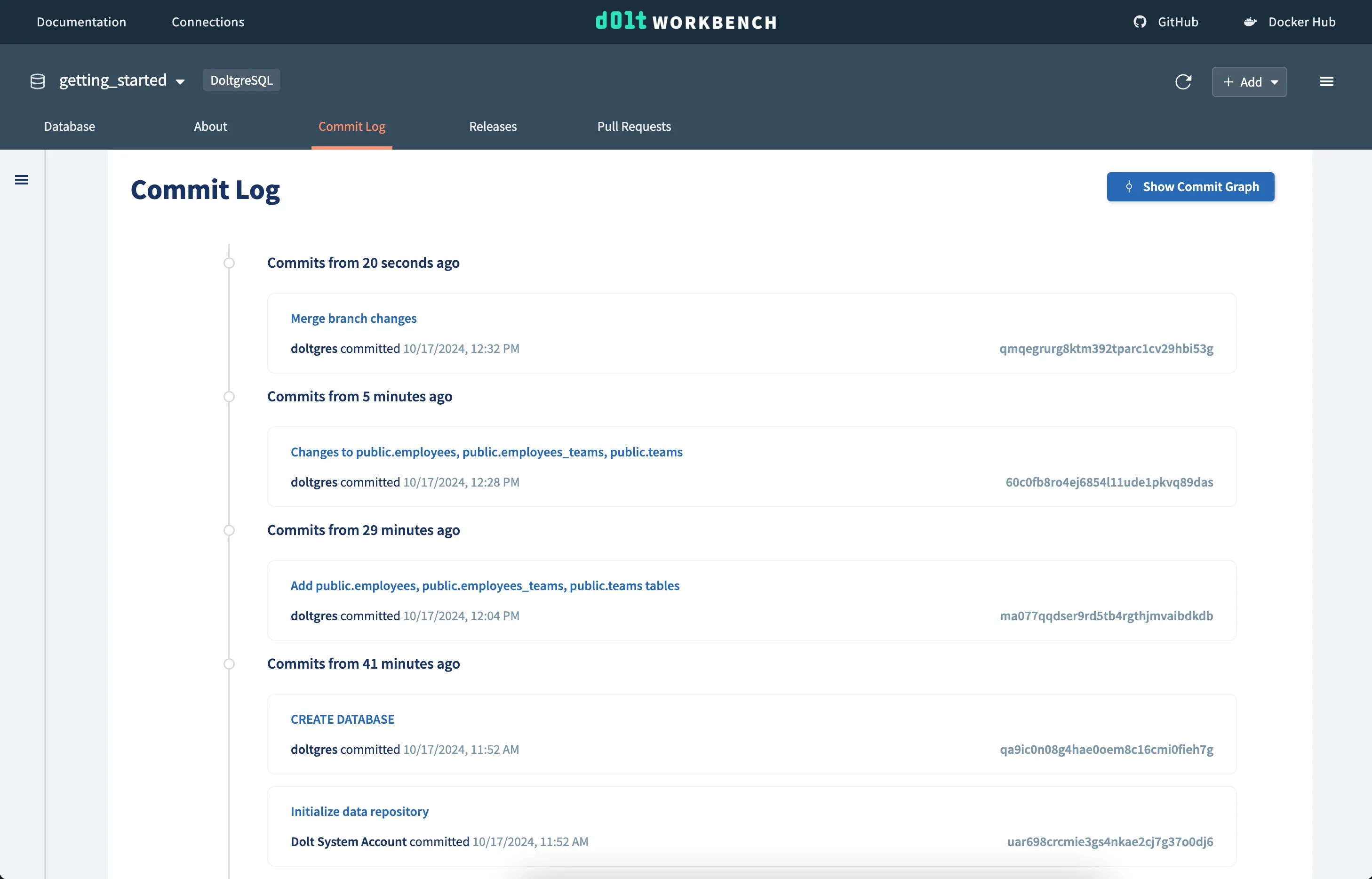The image size is (1372, 879).
Task: Click the Dolt Workbench logo
Action: (x=685, y=22)
